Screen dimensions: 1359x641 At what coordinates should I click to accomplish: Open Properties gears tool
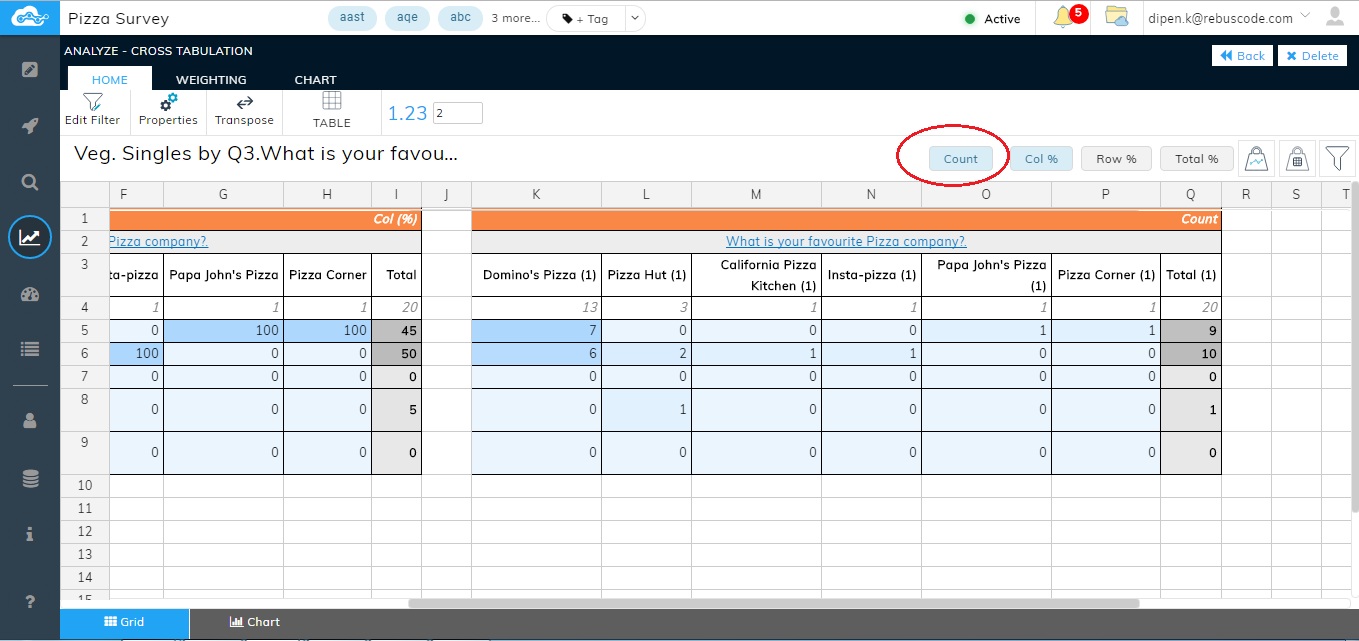(168, 110)
